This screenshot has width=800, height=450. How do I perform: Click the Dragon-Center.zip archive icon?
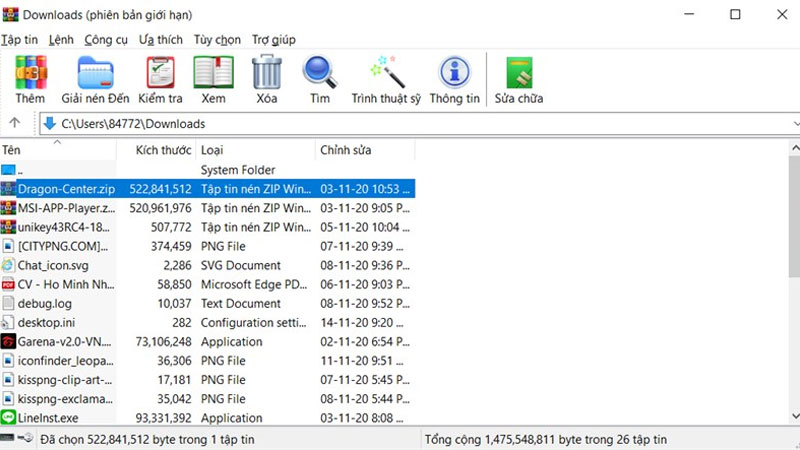click(8, 189)
